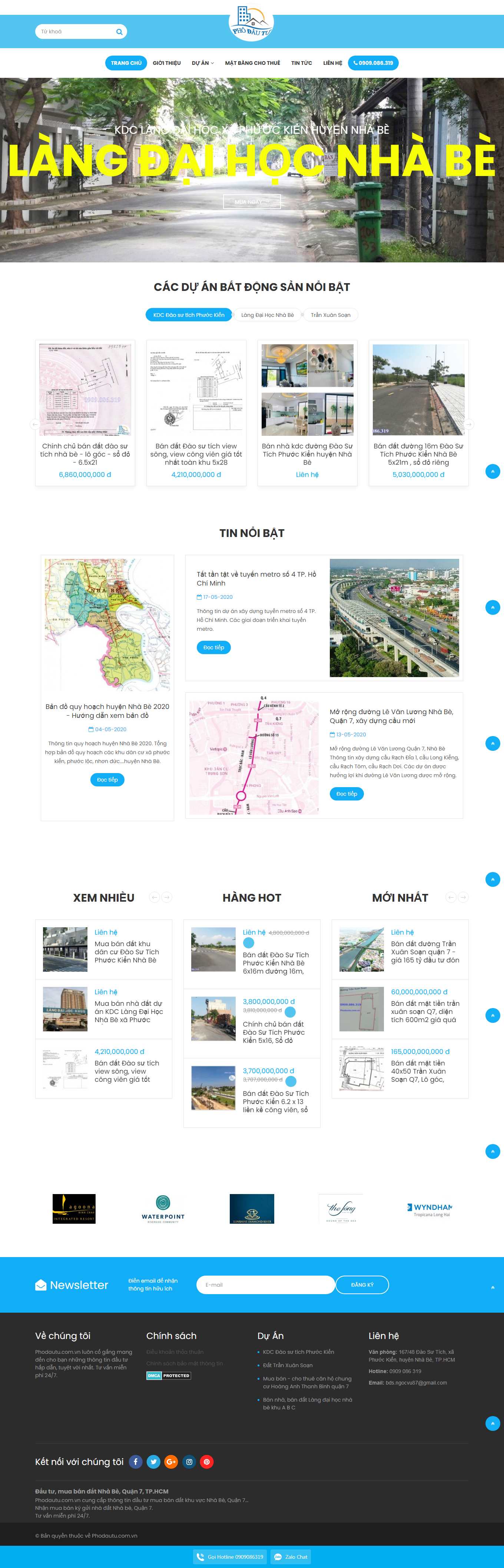The image size is (504, 1568).
Task: Click the Newsletter envelope icon
Action: click(41, 1284)
